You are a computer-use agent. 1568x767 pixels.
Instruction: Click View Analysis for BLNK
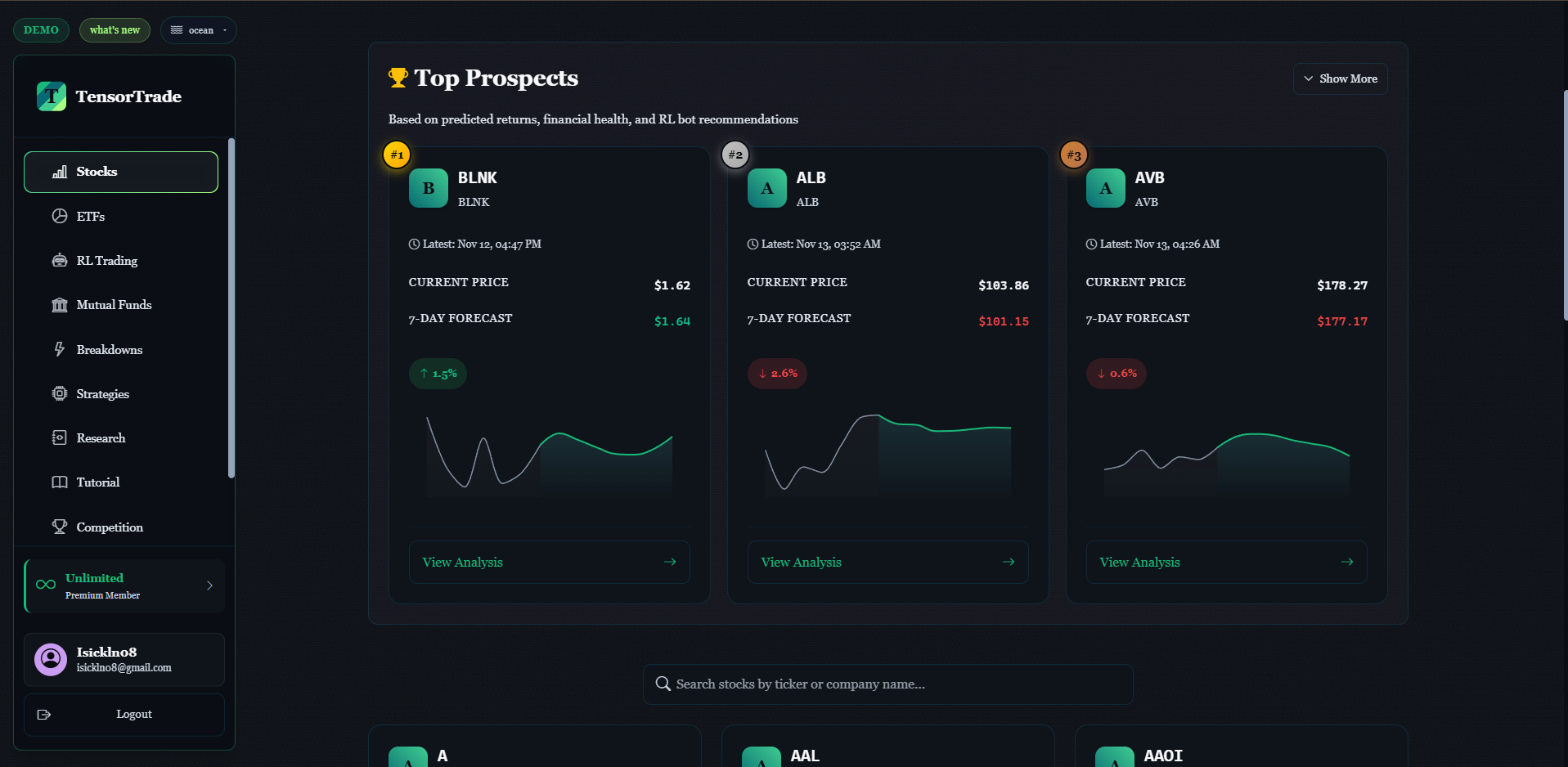coord(548,562)
